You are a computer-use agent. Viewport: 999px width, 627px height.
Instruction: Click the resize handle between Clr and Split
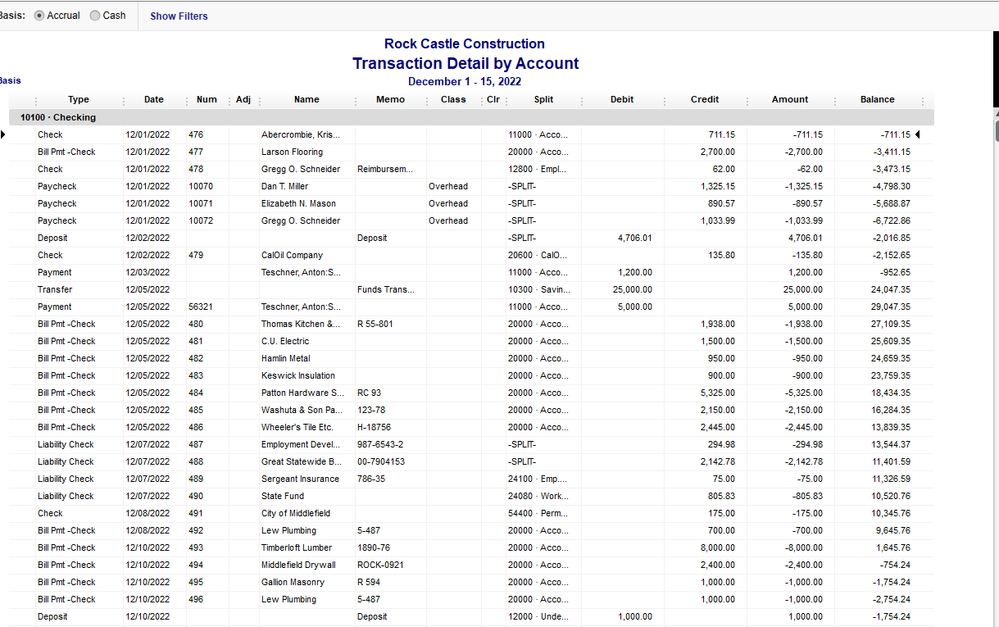[506, 100]
